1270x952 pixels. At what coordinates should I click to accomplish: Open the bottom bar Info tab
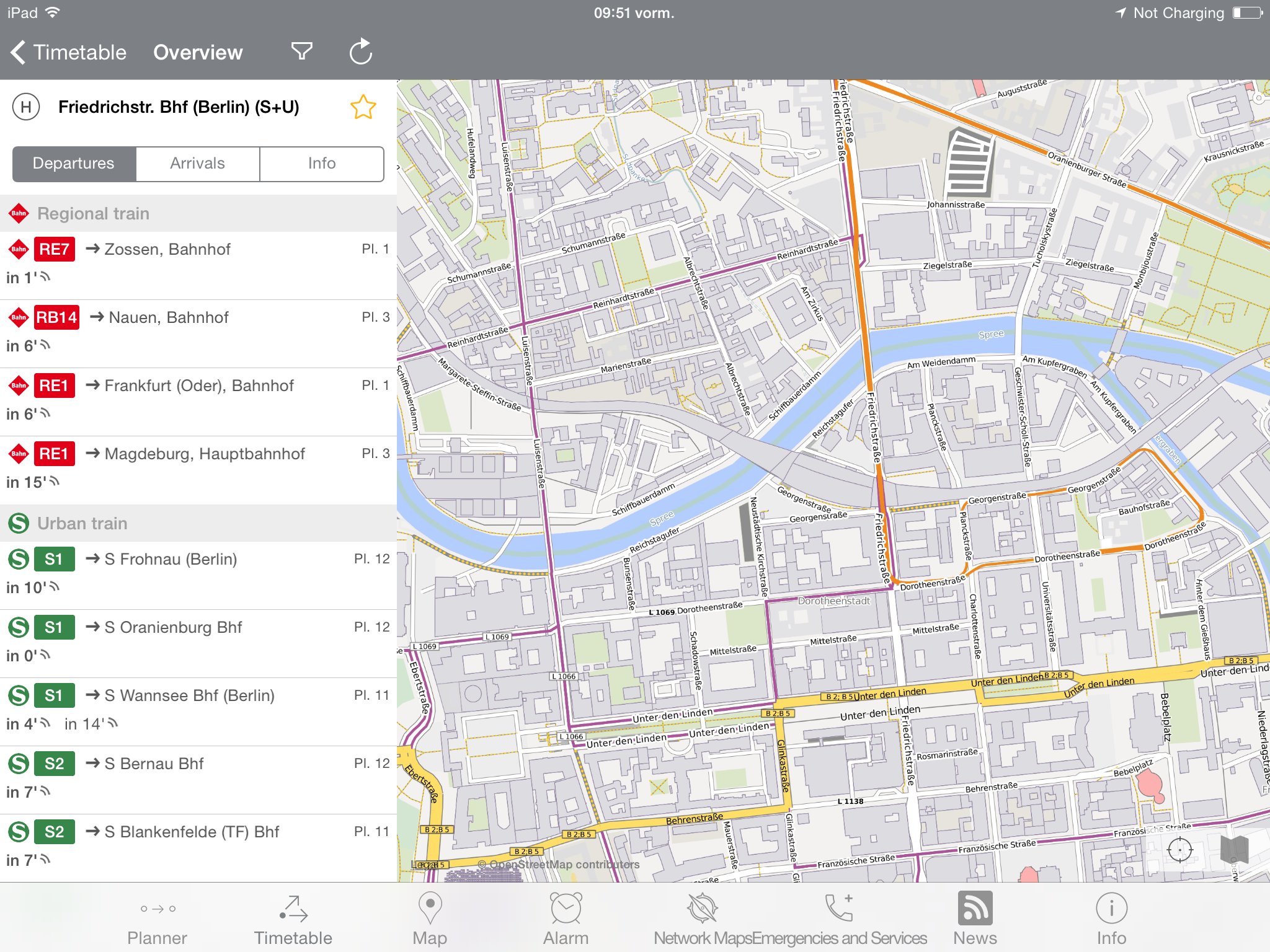1111,920
